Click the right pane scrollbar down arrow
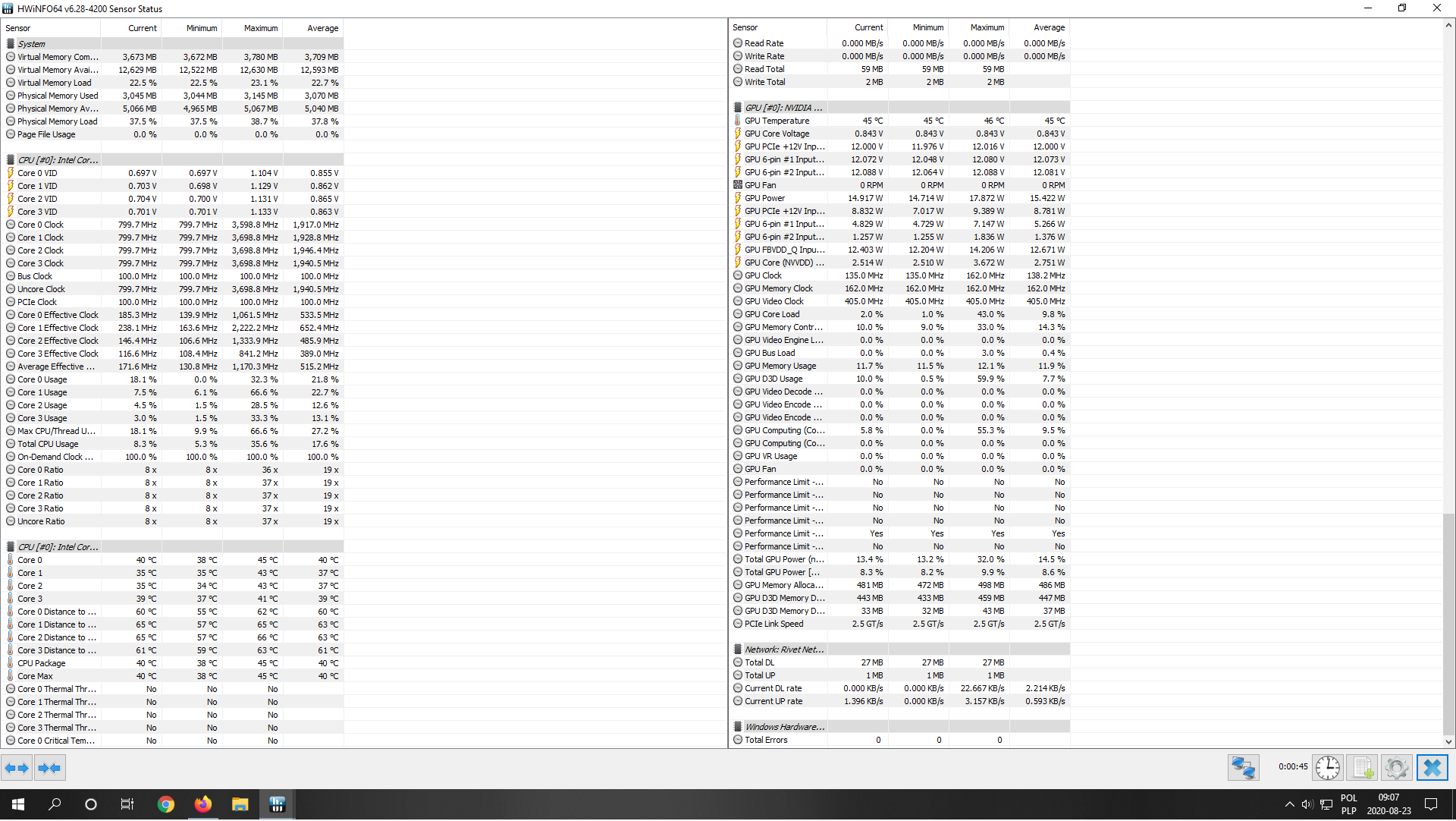This screenshot has width=1456, height=821. tap(1448, 742)
